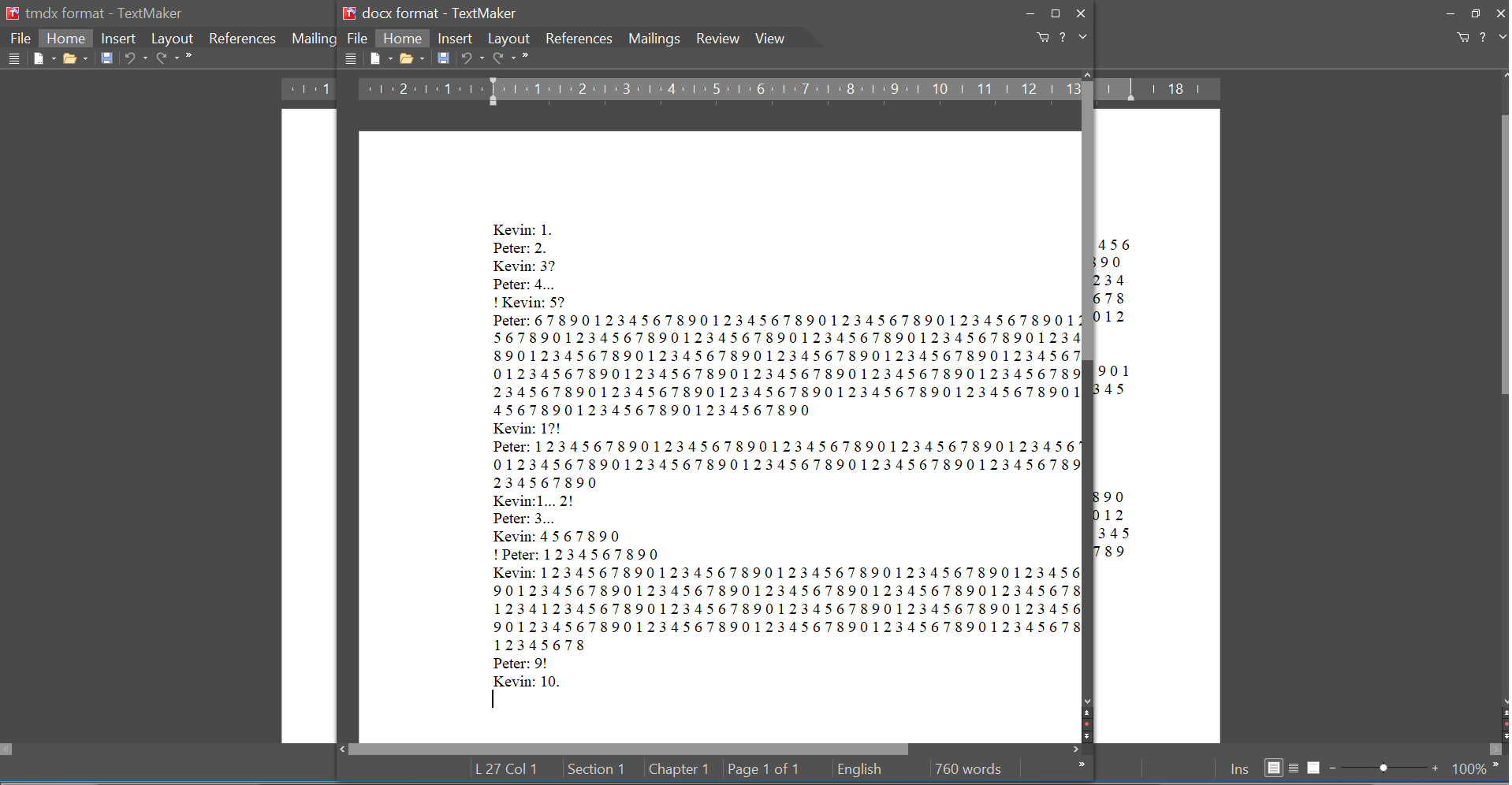Click Redo icon in docx format window
This screenshot has height=785, width=1512.
(498, 58)
